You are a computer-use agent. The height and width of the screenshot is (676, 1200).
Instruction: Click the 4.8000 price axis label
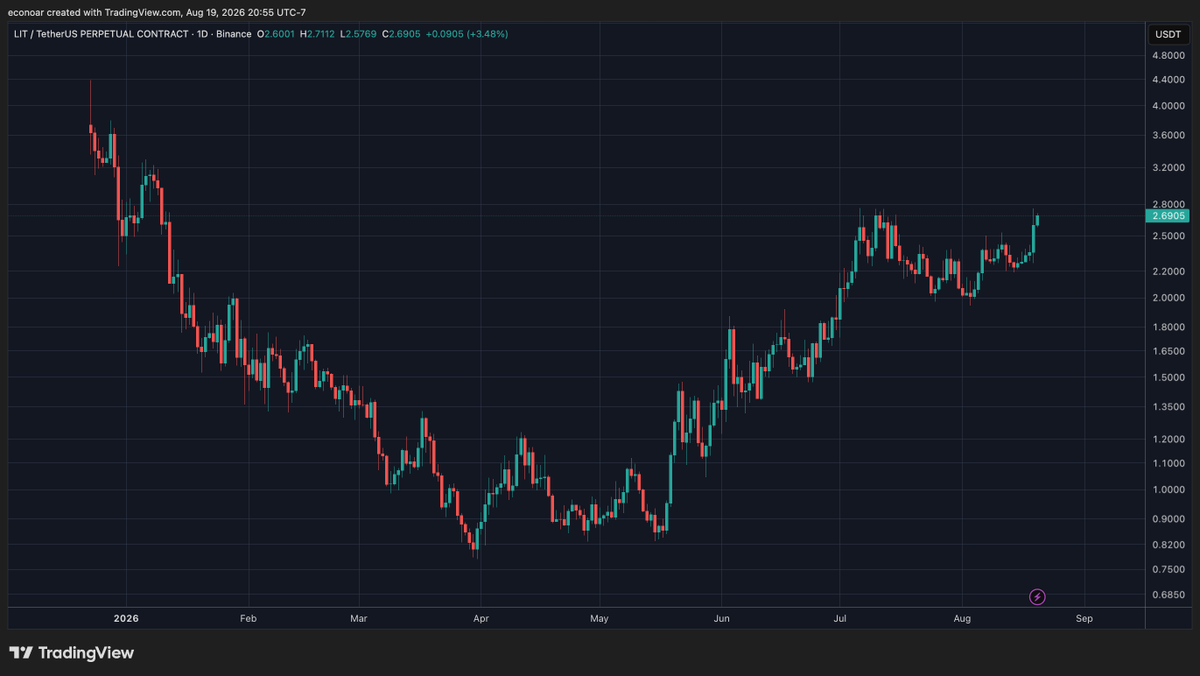coord(1168,54)
